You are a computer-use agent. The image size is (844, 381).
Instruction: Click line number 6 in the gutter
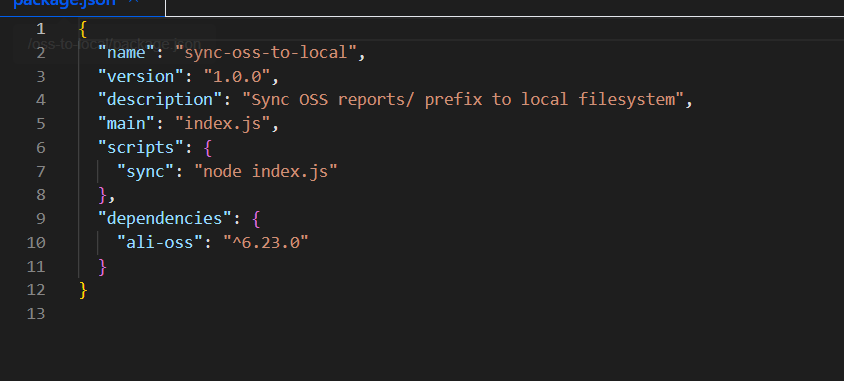41,147
